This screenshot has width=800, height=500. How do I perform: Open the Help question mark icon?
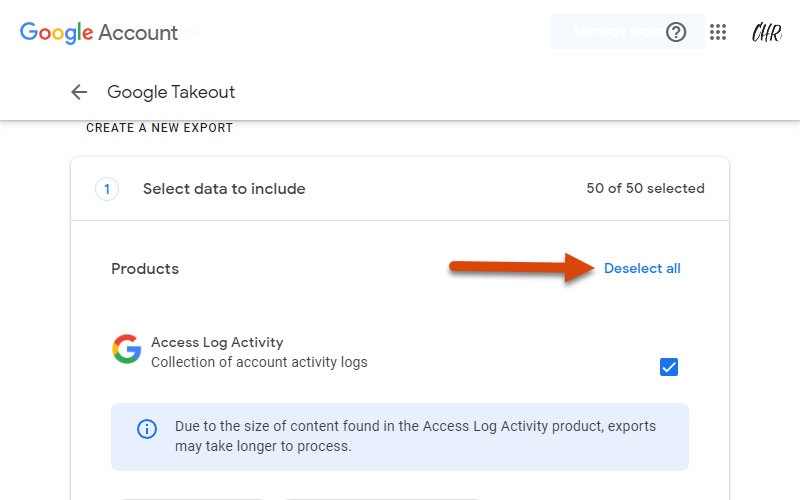click(676, 32)
